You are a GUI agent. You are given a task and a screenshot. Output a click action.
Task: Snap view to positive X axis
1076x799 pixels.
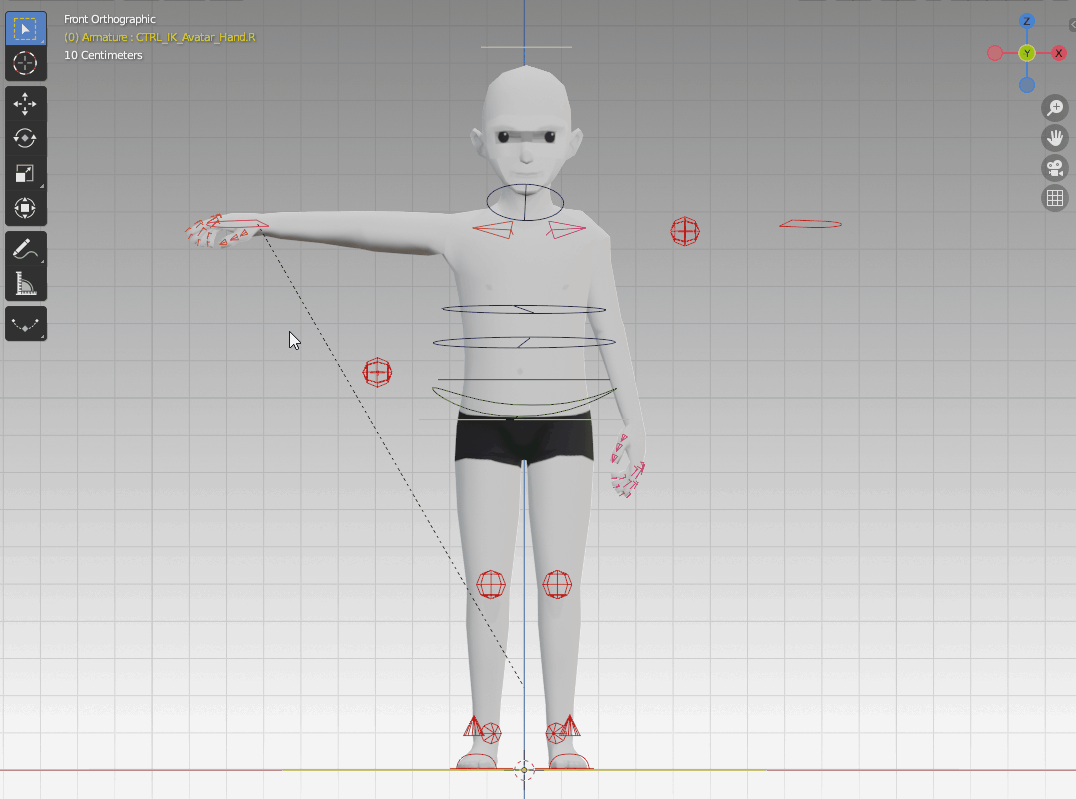pos(1059,53)
